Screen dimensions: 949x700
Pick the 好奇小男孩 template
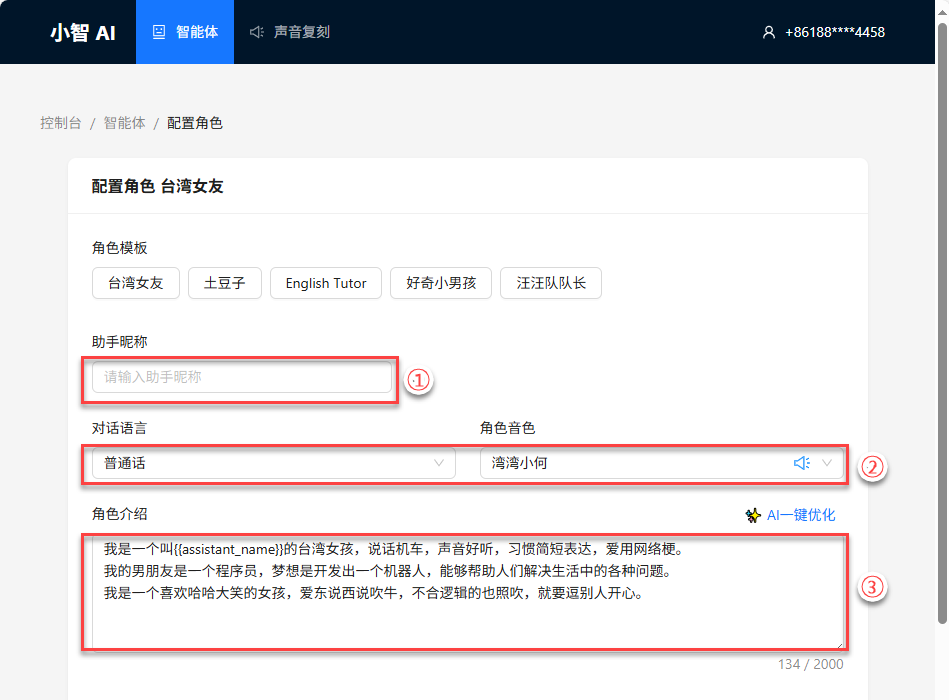click(441, 283)
